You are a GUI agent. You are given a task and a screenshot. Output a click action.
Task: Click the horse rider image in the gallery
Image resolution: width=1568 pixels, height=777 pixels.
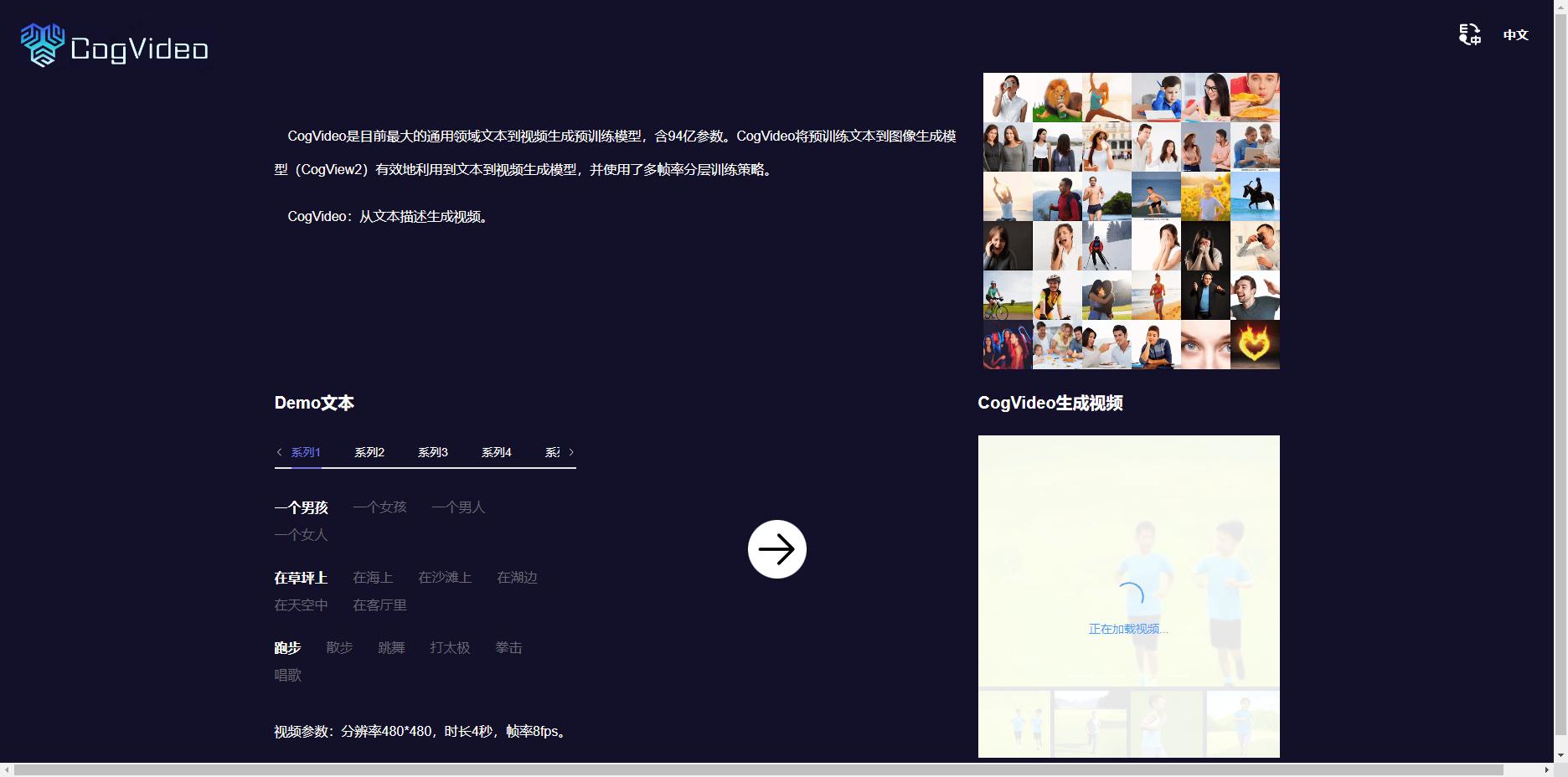point(1255,195)
